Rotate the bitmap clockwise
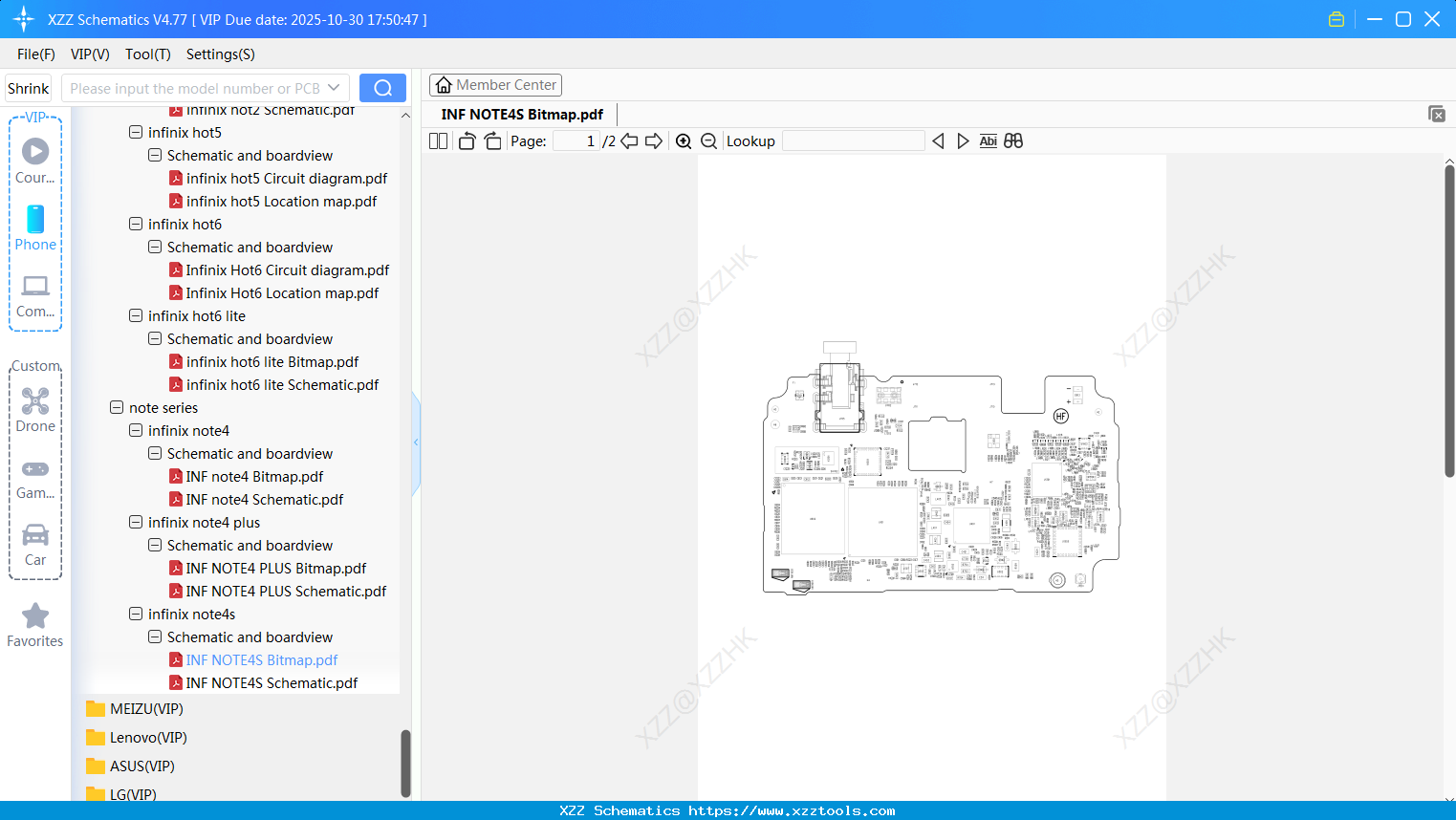This screenshot has width=1456, height=820. [492, 140]
